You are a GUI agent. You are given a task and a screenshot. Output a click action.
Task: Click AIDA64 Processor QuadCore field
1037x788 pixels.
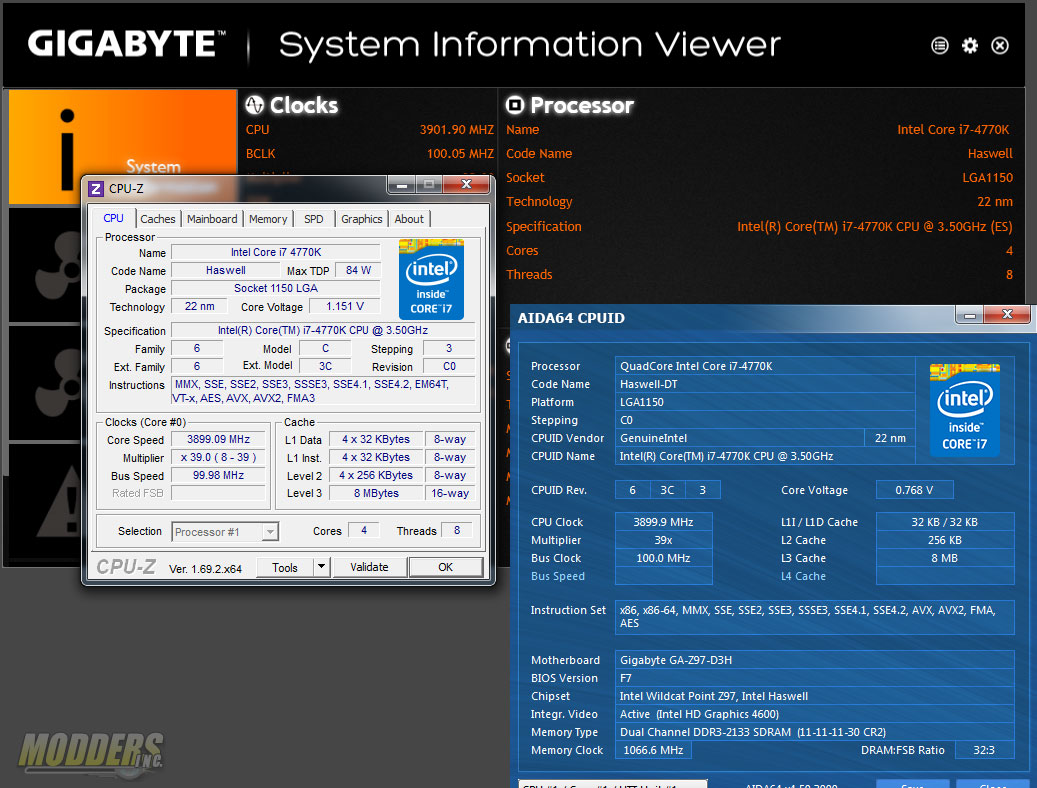click(x=765, y=366)
